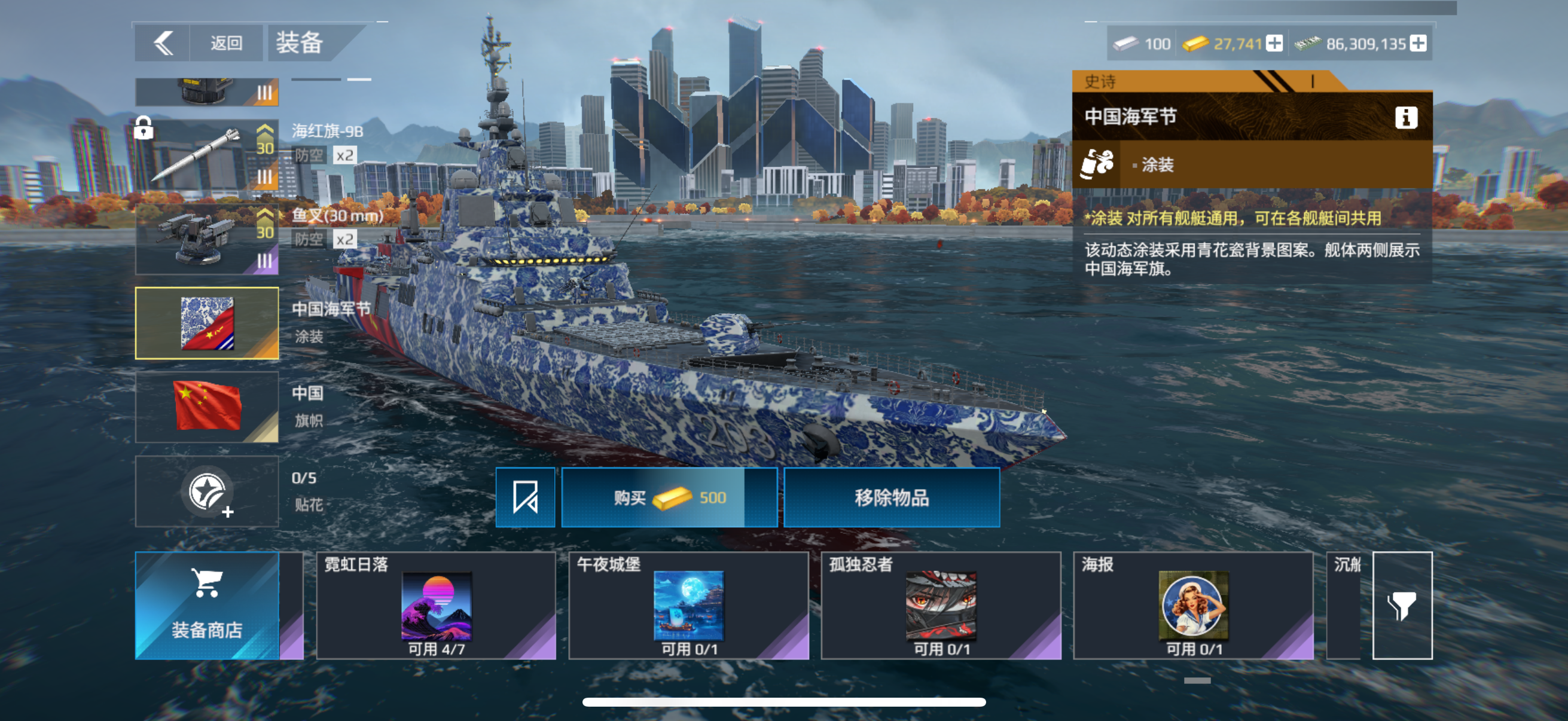Choose the 霓虹日落 decal card

click(x=436, y=606)
